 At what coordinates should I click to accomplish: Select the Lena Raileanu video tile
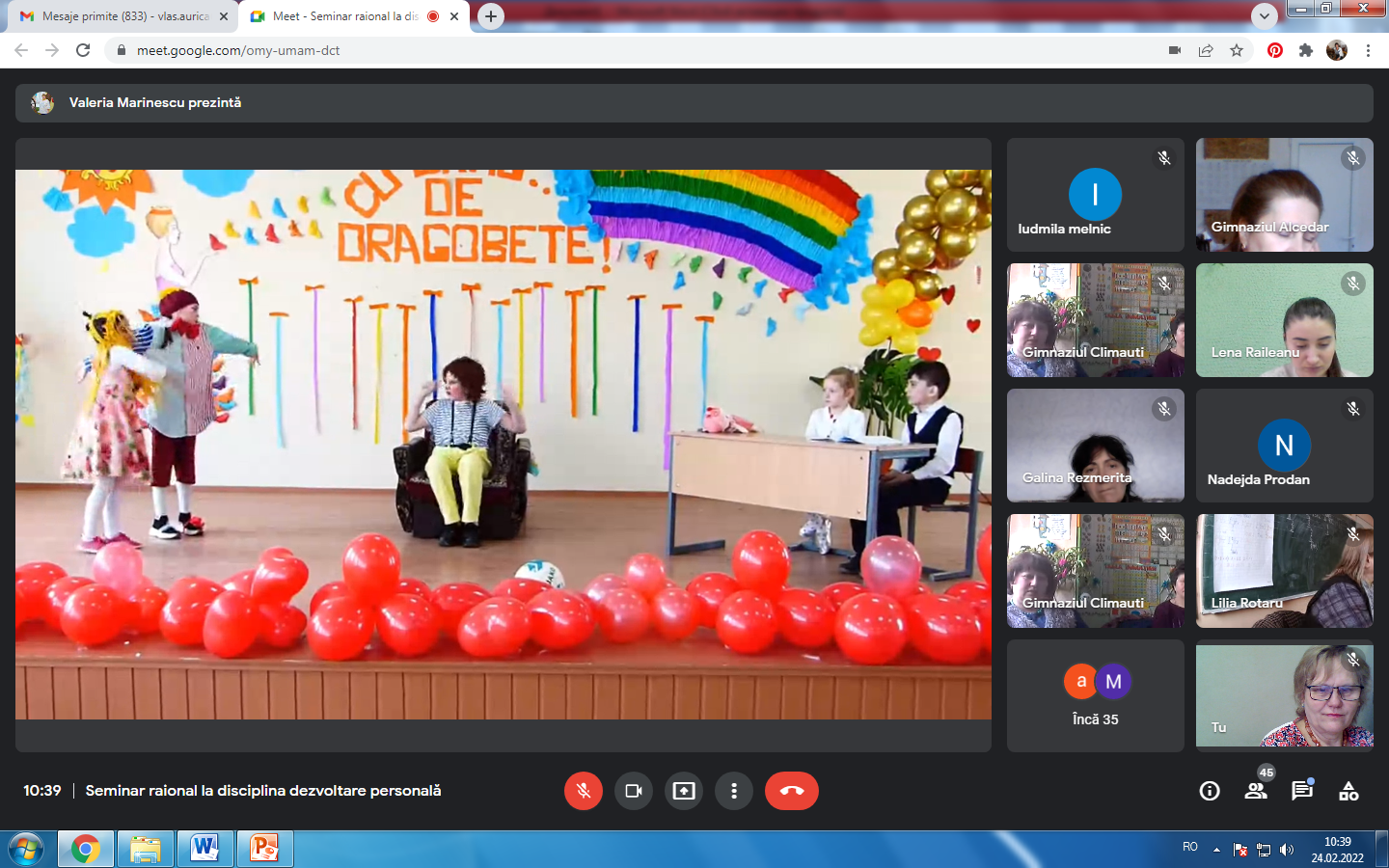1284,320
